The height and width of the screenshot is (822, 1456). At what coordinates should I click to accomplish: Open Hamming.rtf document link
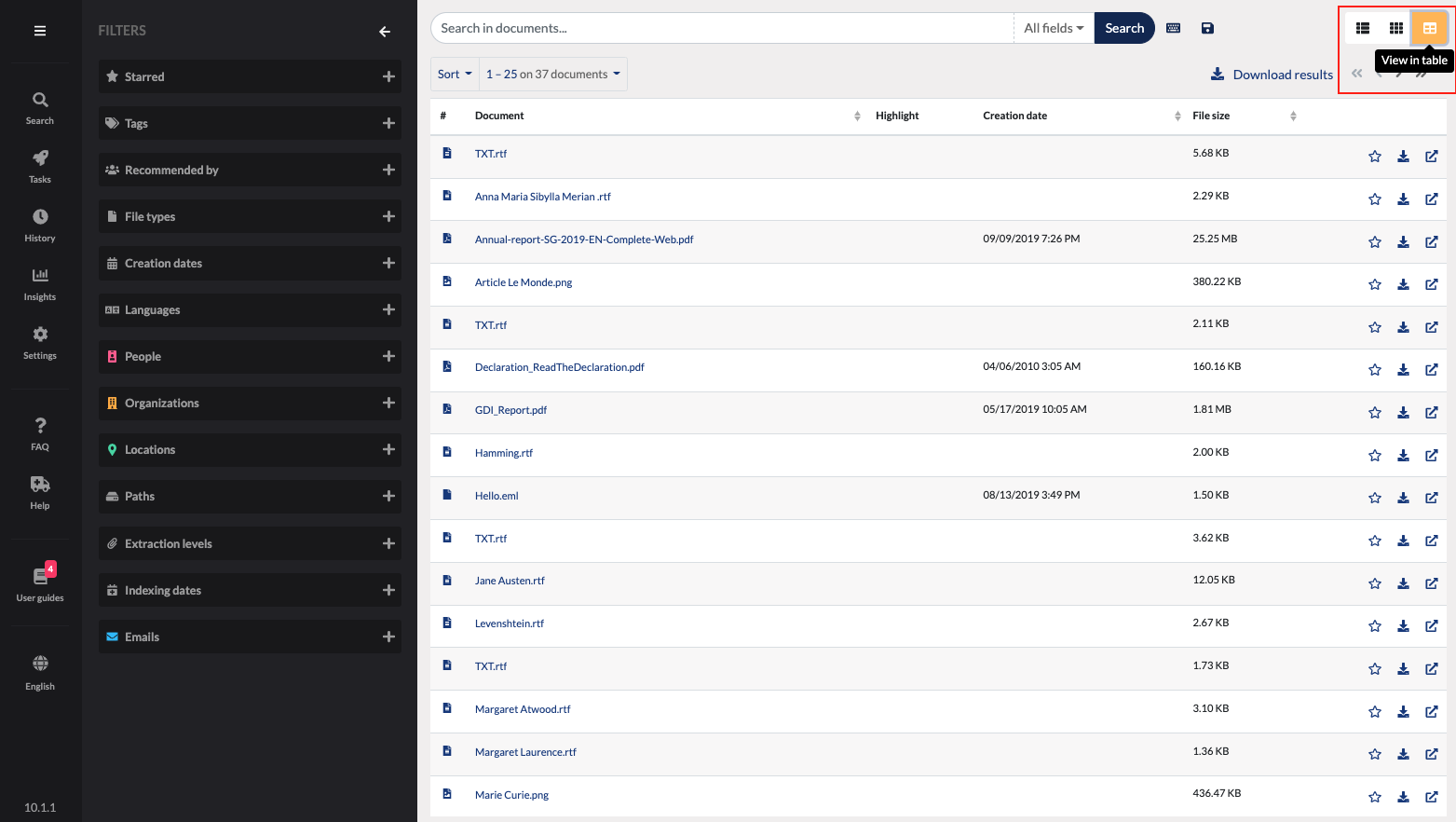point(503,453)
